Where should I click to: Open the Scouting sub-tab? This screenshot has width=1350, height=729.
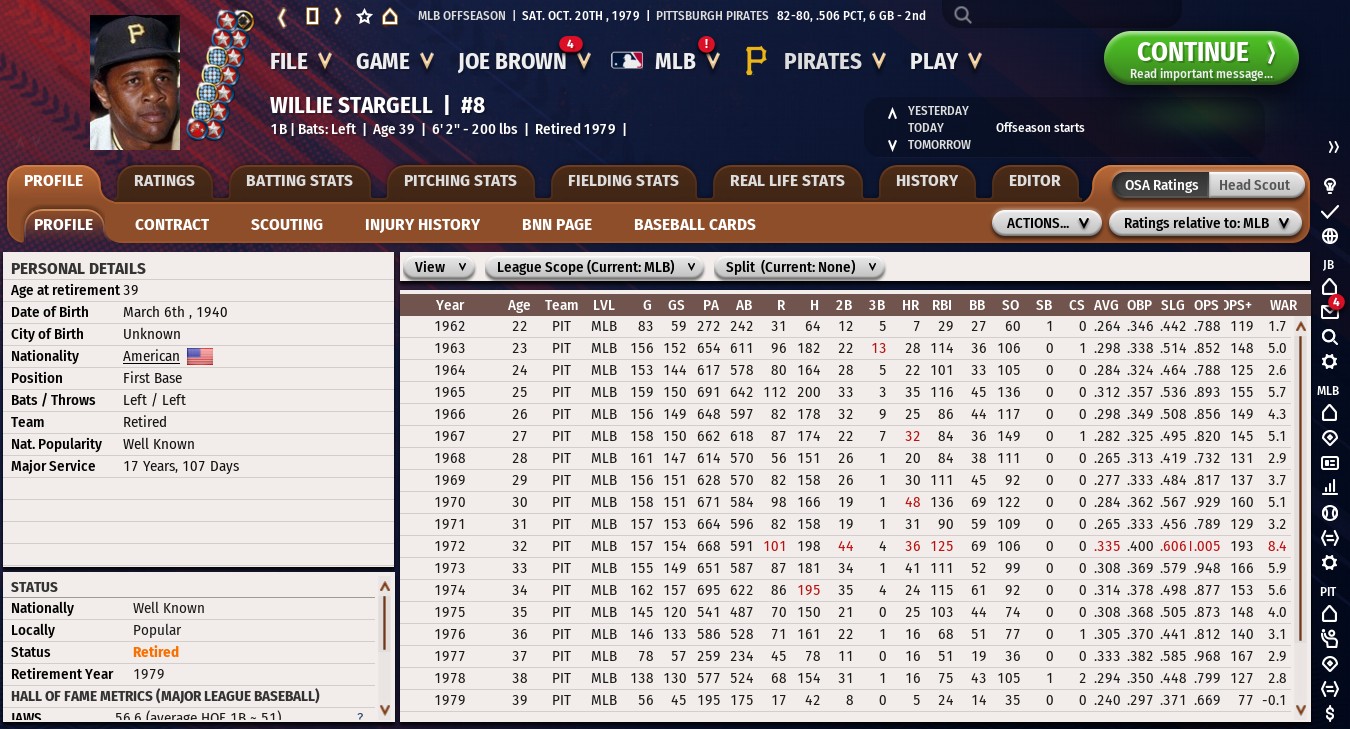pyautogui.click(x=287, y=224)
